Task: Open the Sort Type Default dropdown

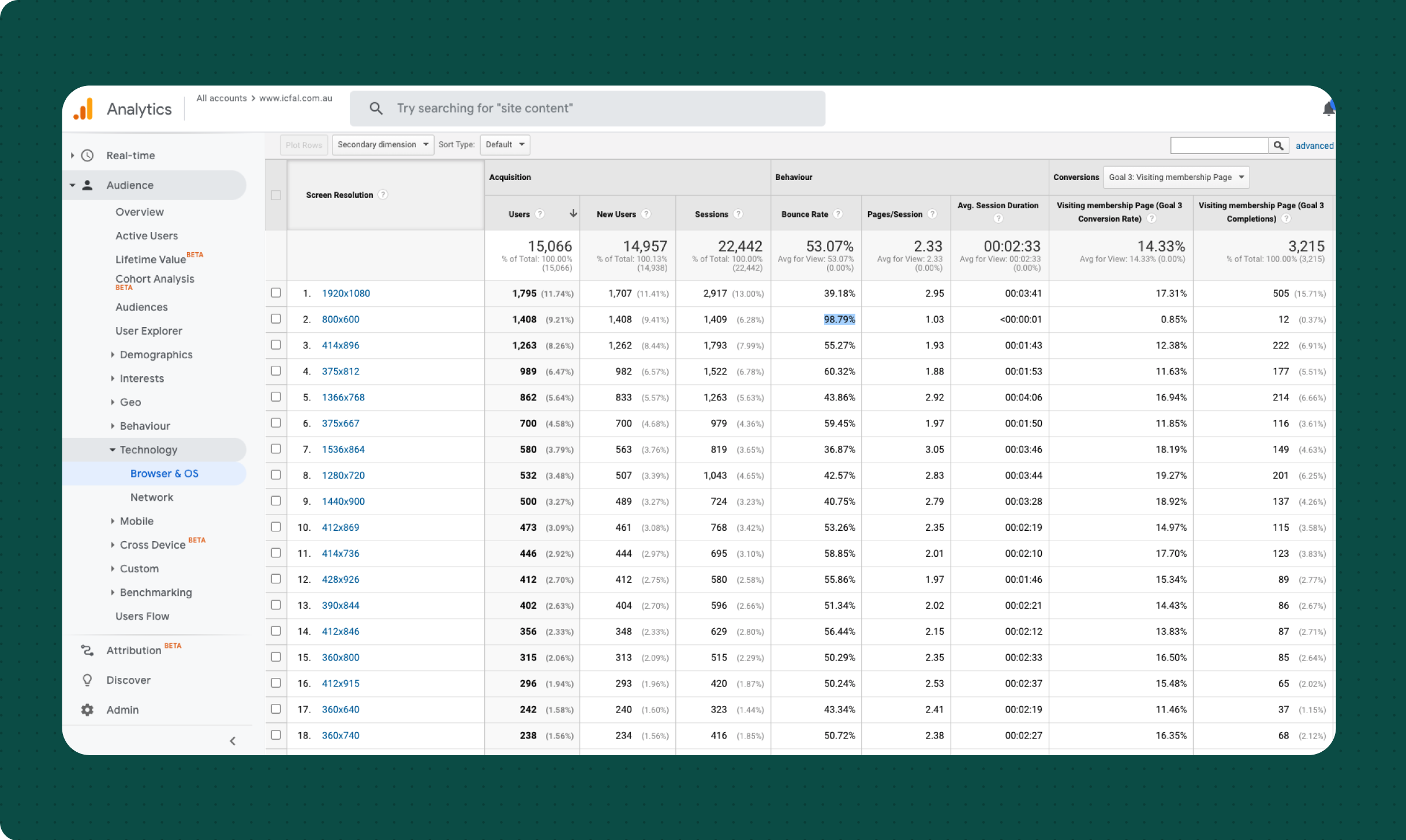Action: [x=504, y=145]
